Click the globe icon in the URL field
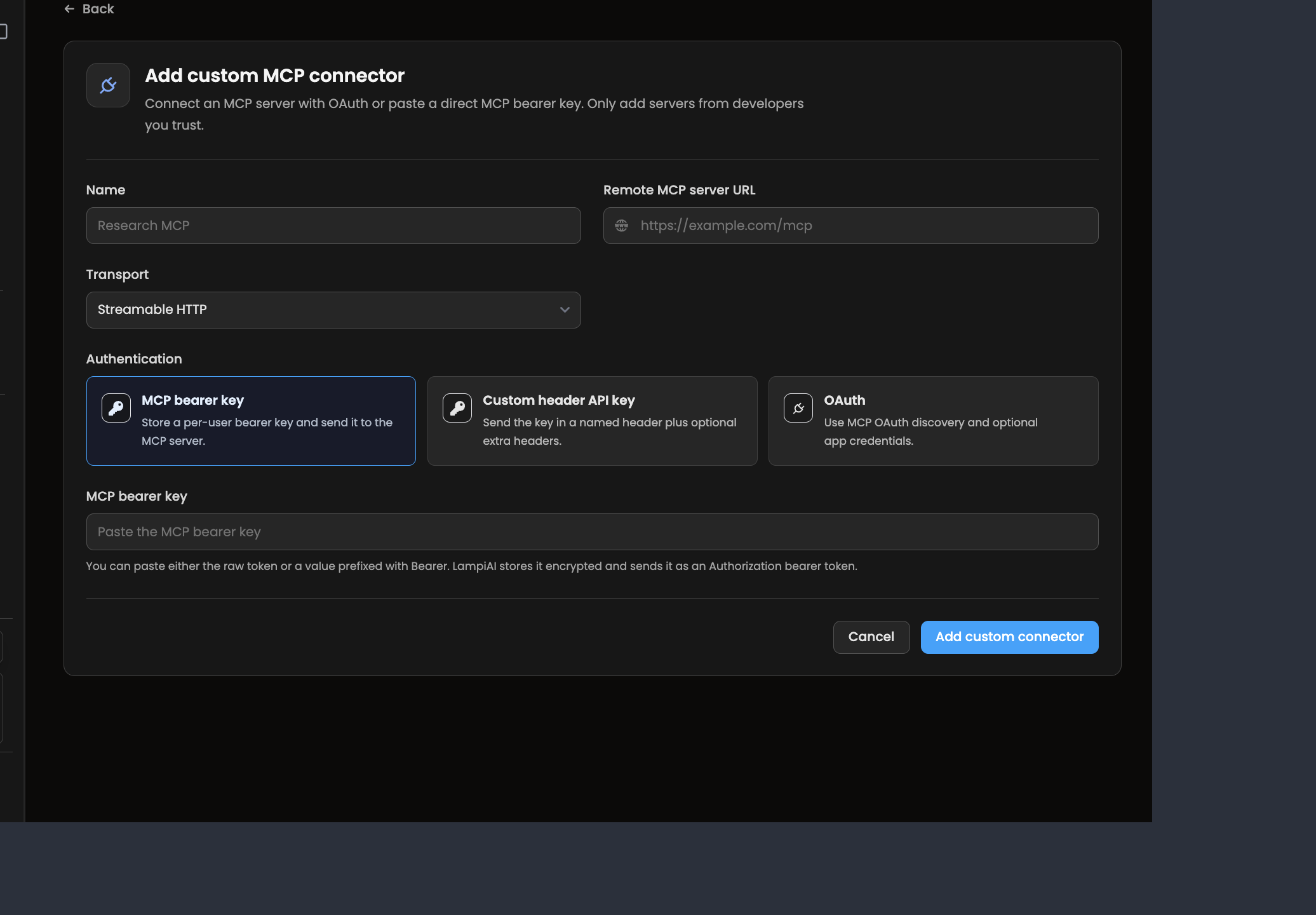 click(x=622, y=226)
